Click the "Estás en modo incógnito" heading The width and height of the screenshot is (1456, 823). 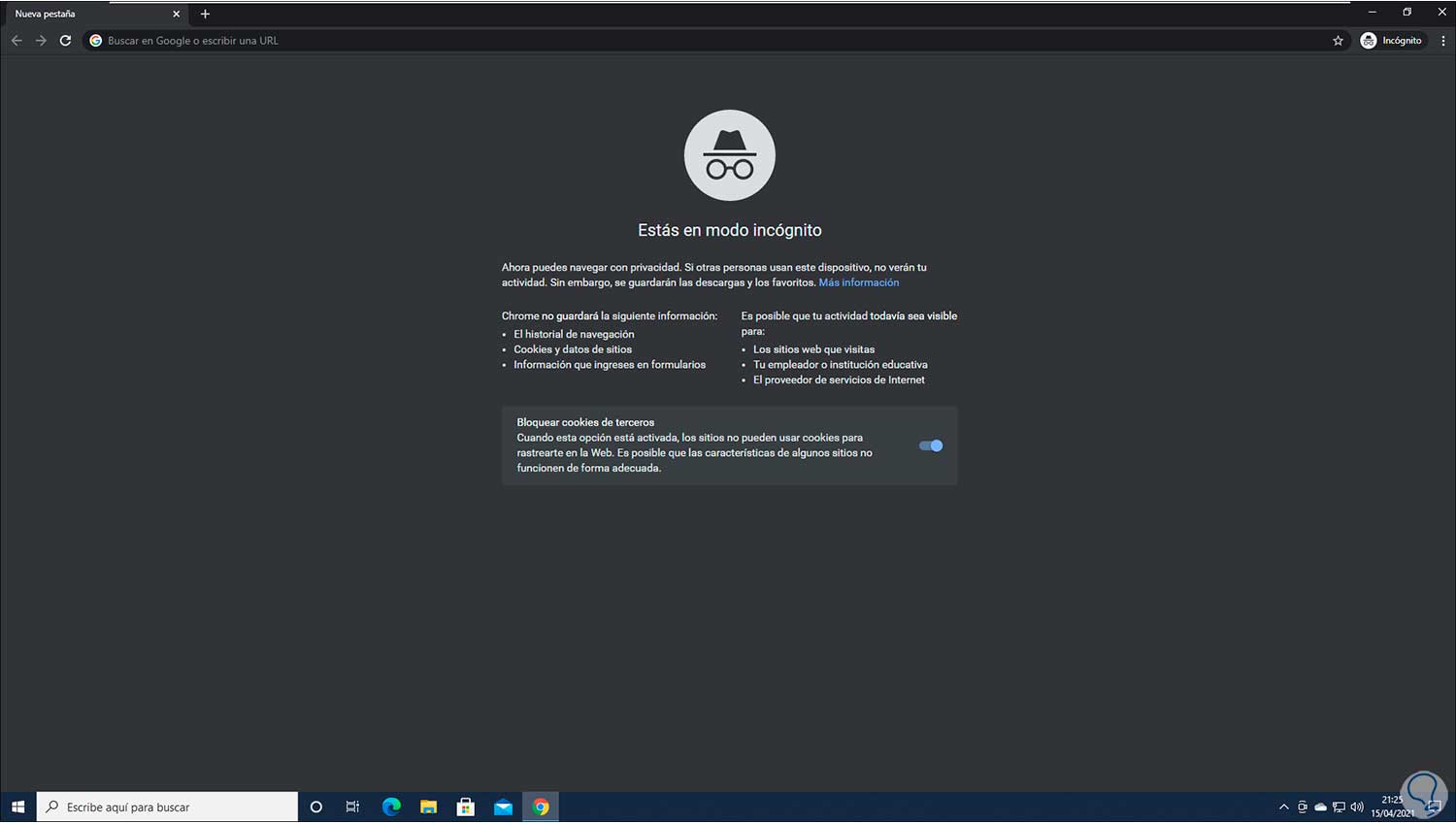pos(730,230)
